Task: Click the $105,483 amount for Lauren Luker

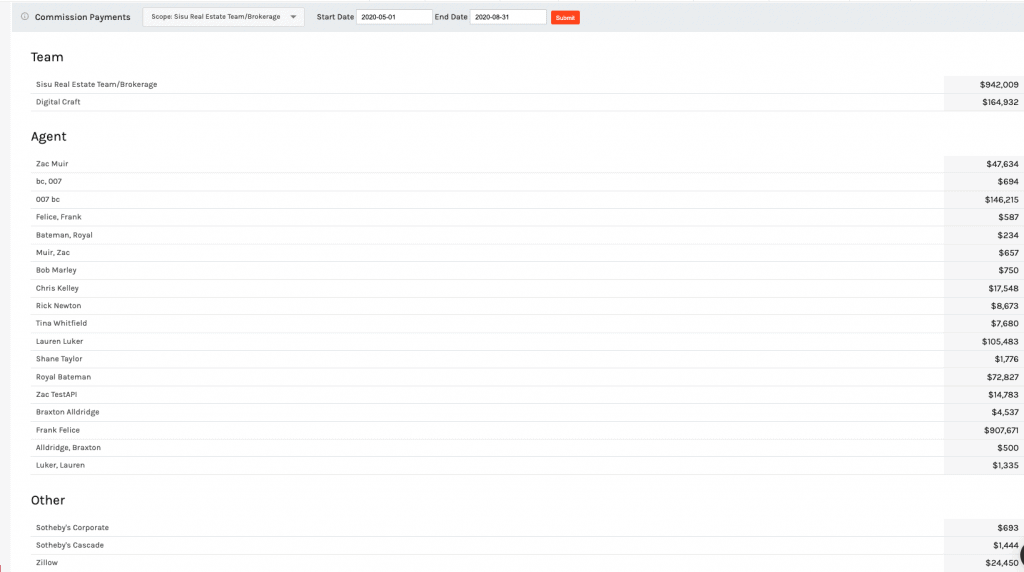Action: (x=1000, y=342)
